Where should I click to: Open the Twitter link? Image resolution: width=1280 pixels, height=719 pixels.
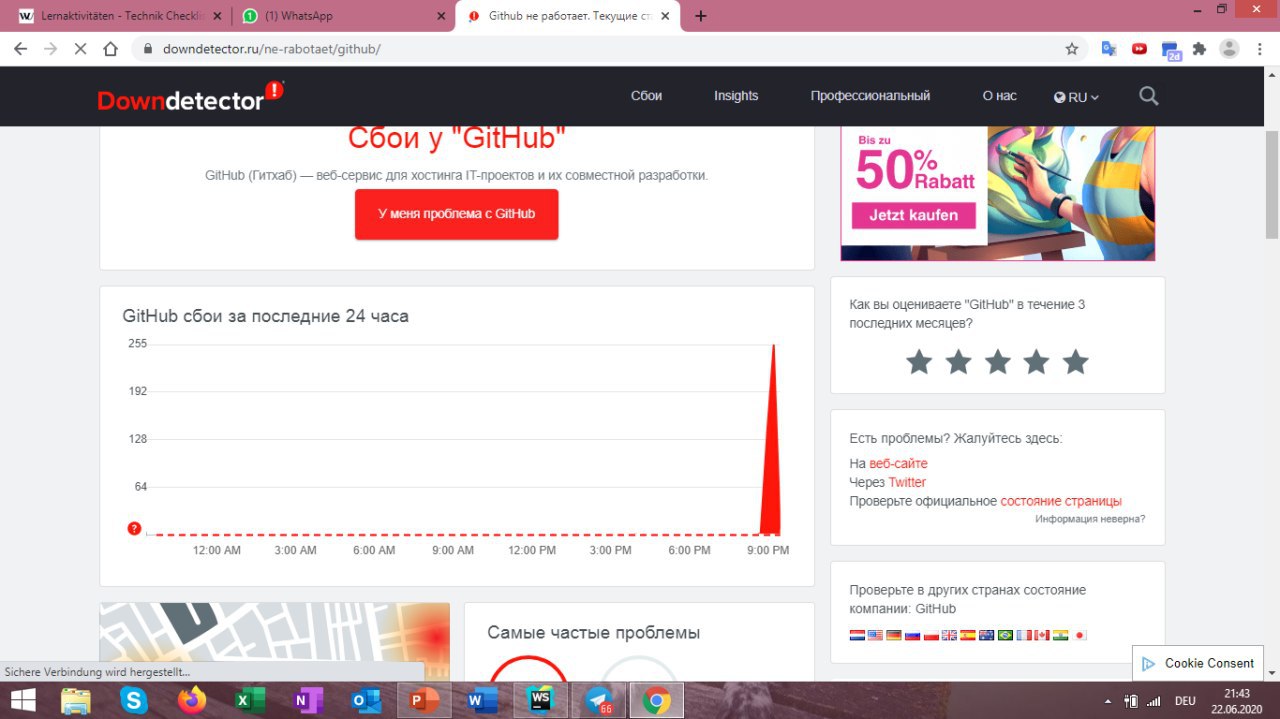click(907, 482)
